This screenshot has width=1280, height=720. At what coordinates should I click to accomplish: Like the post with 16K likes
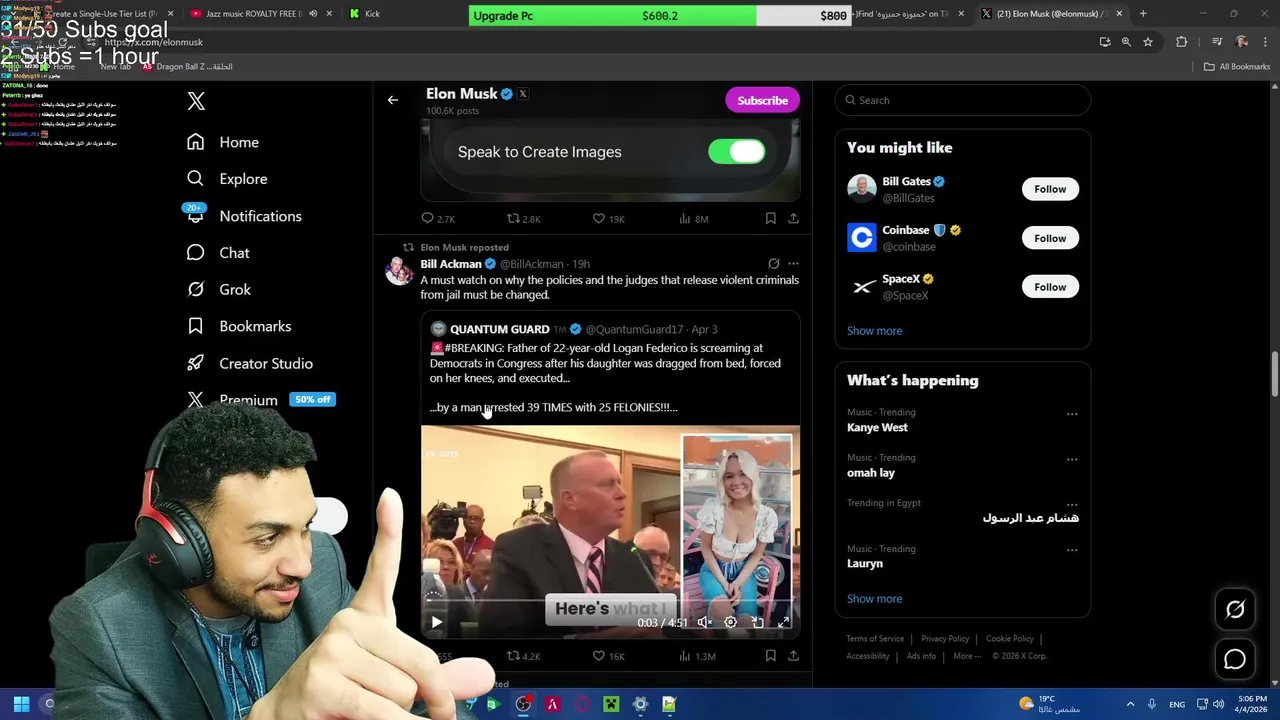(x=608, y=656)
